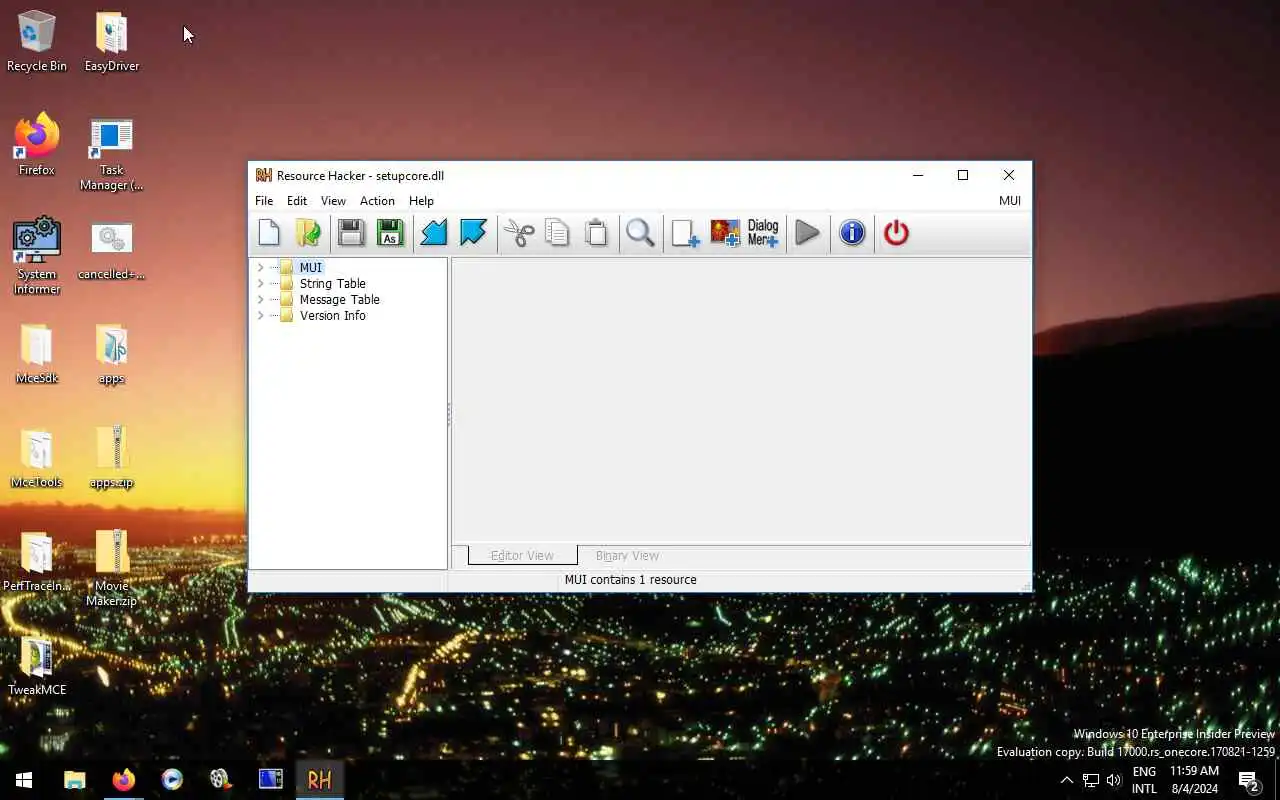Open the Edit menu
The image size is (1280, 800).
[x=297, y=201]
